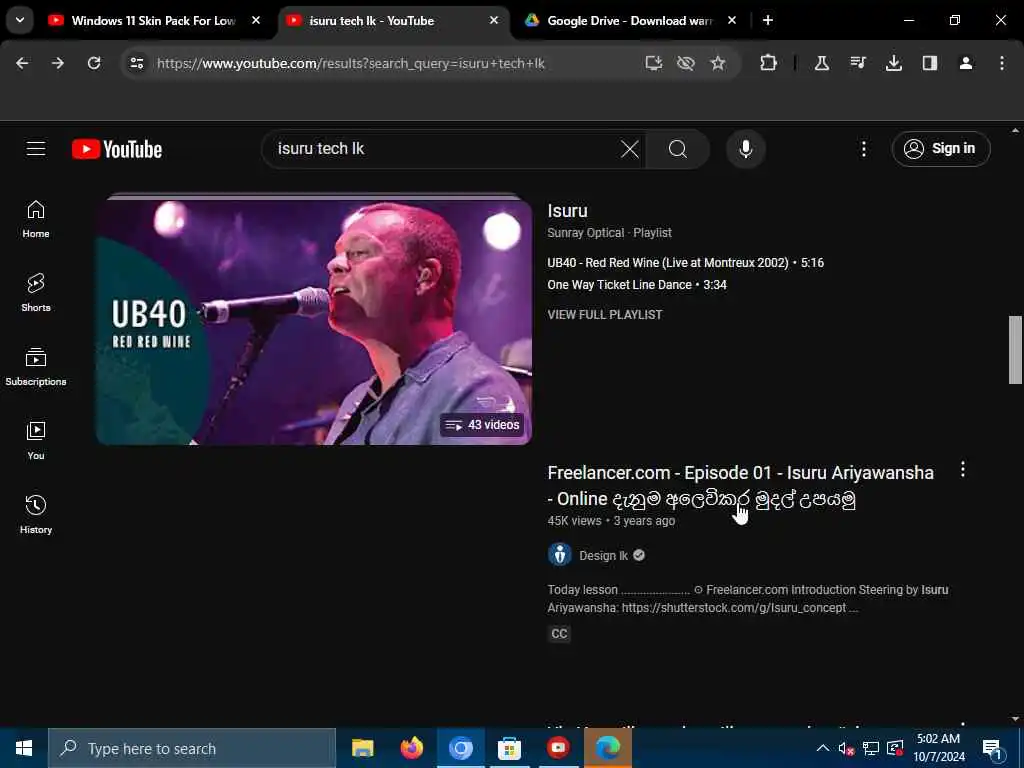Image resolution: width=1024 pixels, height=768 pixels.
Task: Sign in to YouTube
Action: click(x=941, y=149)
